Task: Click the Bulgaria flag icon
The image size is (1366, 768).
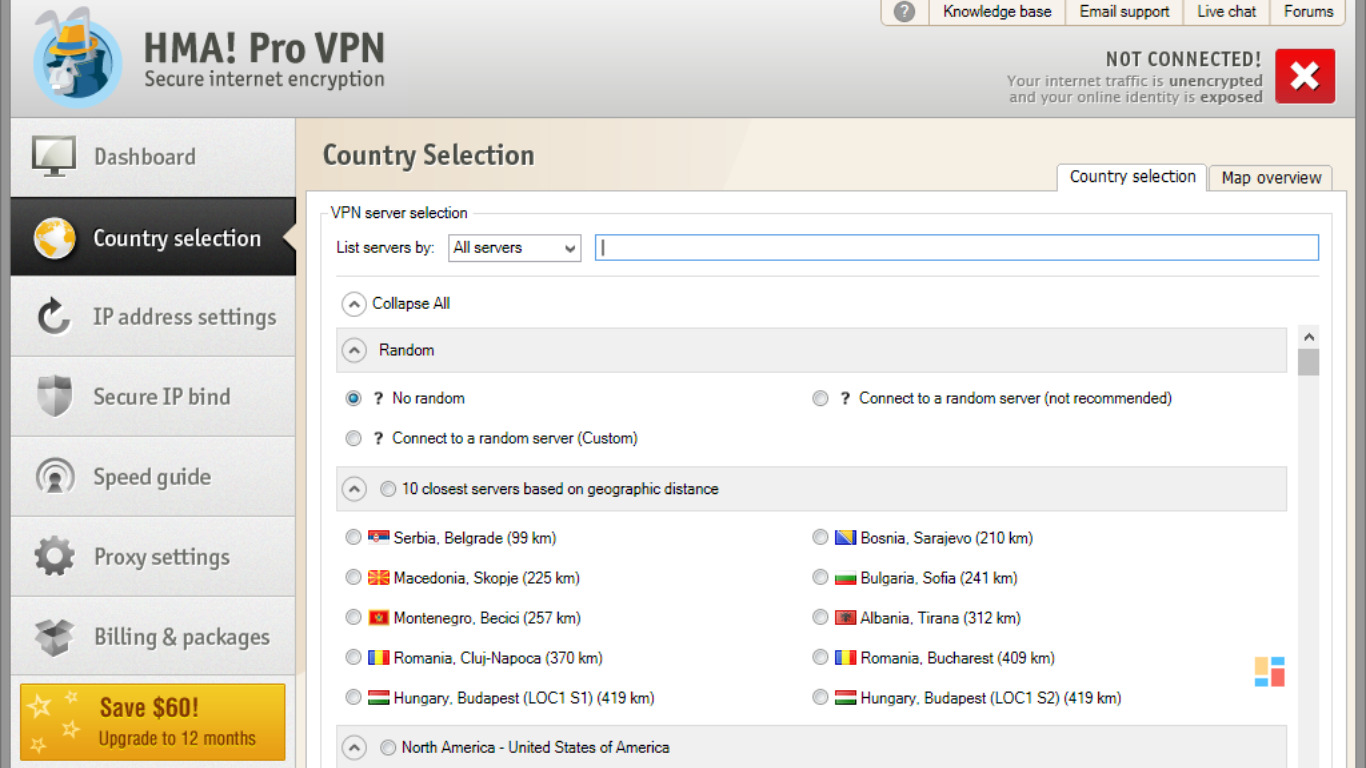Action: (845, 578)
